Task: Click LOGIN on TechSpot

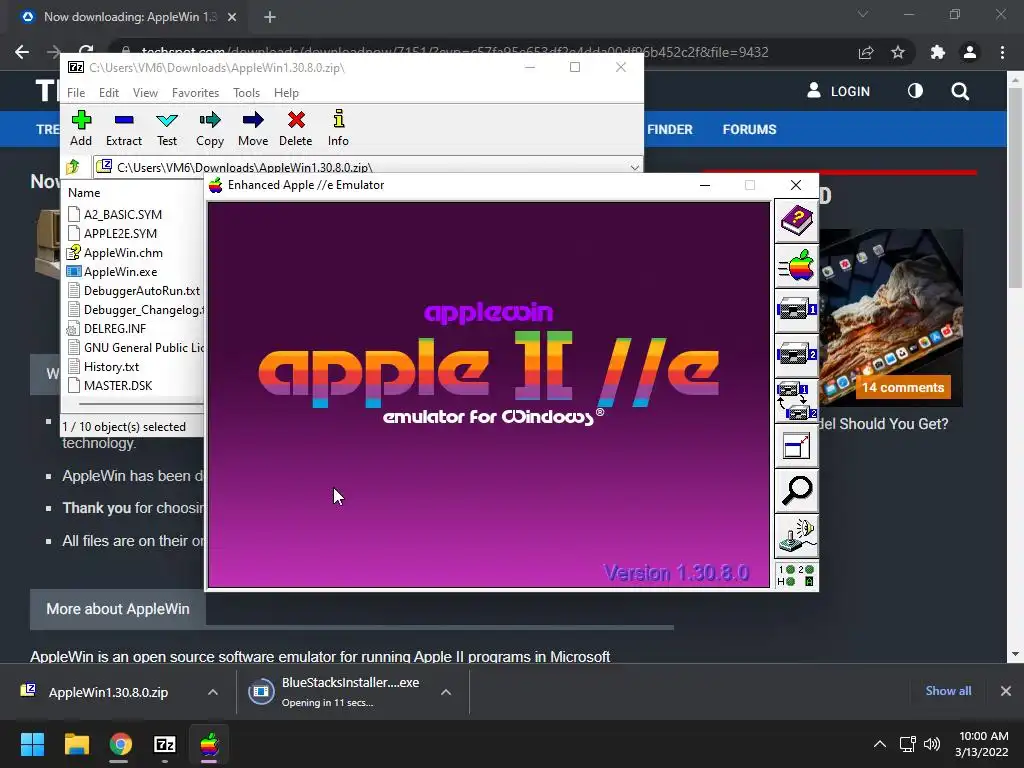Action: (x=839, y=91)
